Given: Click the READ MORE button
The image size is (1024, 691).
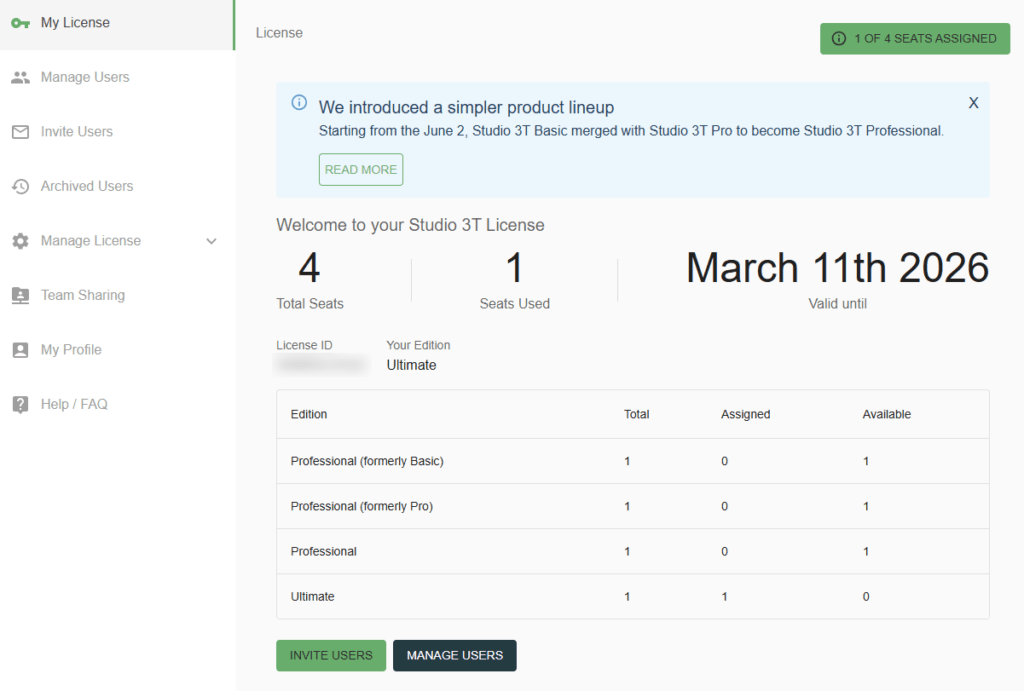Looking at the screenshot, I should (x=360, y=170).
